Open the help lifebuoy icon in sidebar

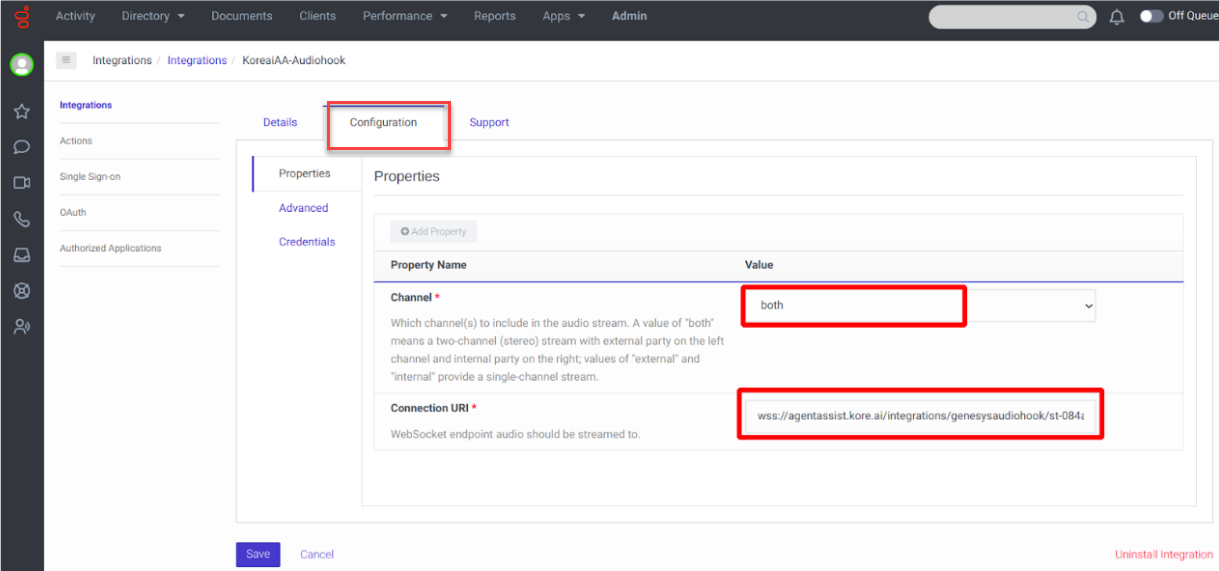21,291
